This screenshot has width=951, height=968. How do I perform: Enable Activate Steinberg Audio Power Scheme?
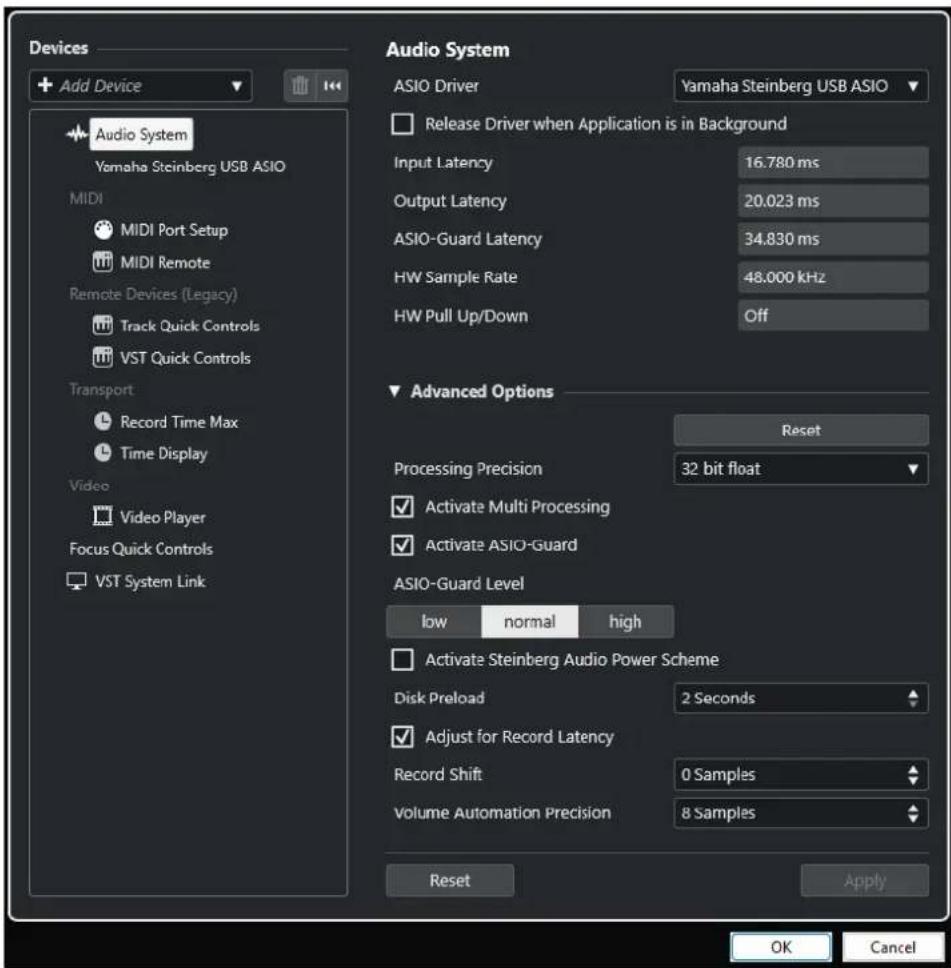pyautogui.click(x=403, y=659)
